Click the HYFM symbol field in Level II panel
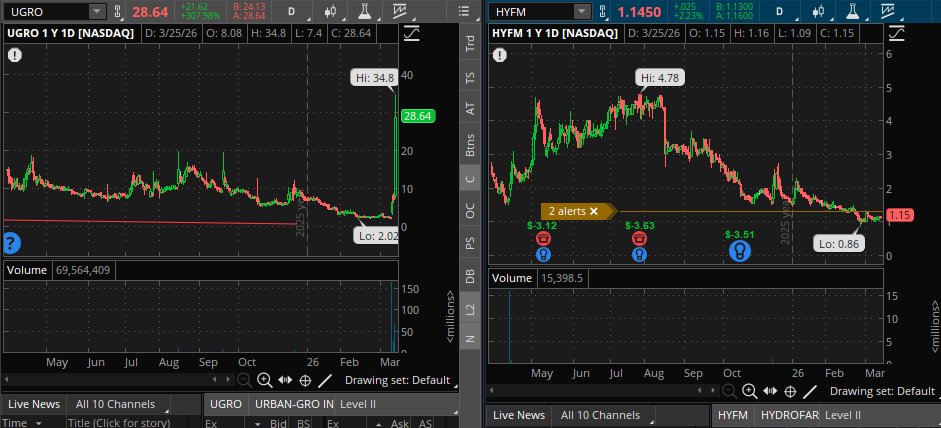Screen dimensions: 941x428 pos(733,415)
